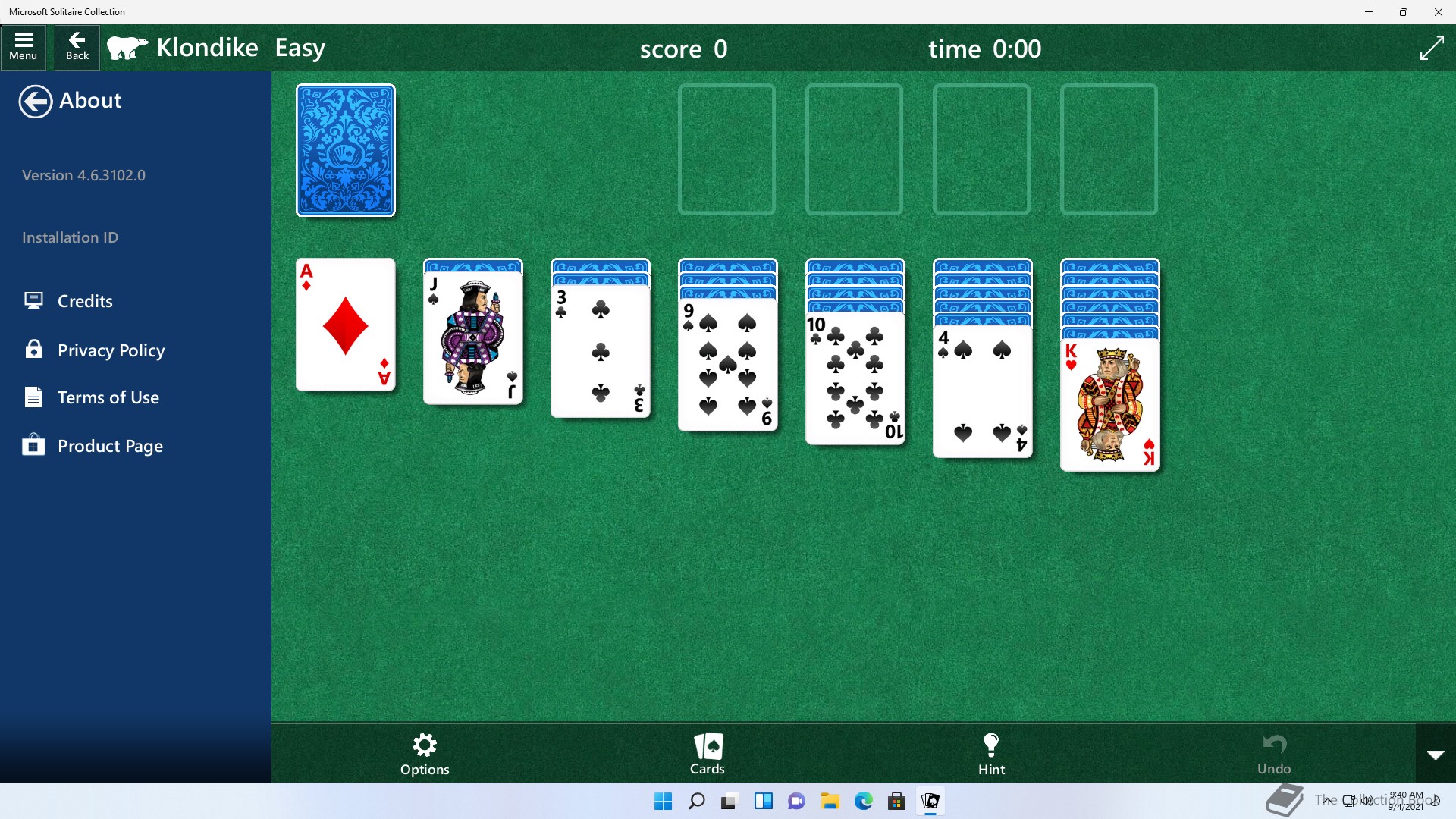This screenshot has width=1456, height=819.
Task: Close the About panel with the circled back arrow
Action: tap(35, 101)
